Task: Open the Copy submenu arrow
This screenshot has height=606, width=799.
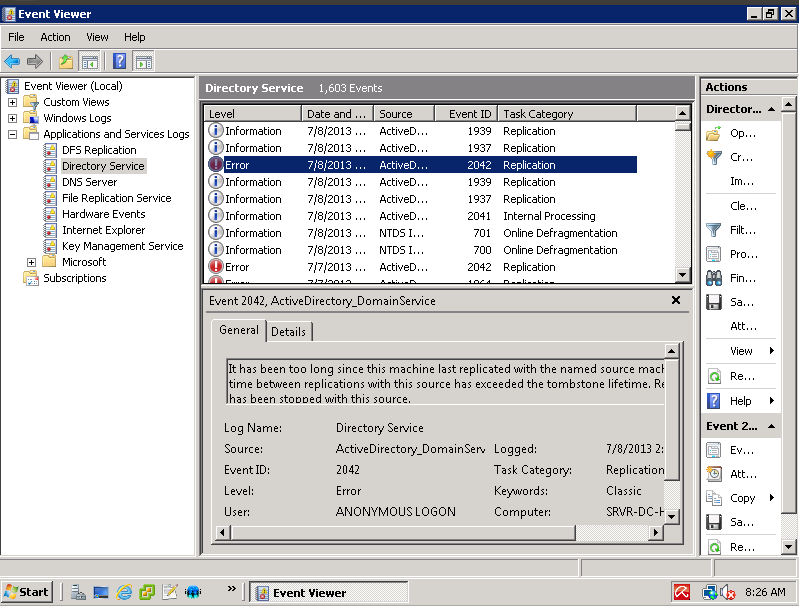Action: pyautogui.click(x=772, y=497)
